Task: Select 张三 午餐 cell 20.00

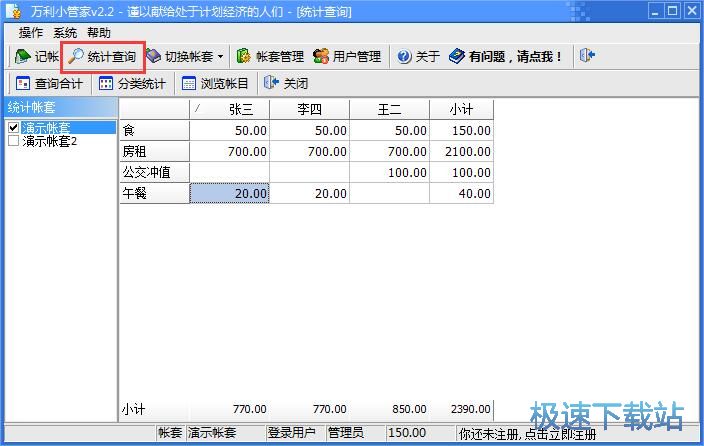Action: (229, 193)
